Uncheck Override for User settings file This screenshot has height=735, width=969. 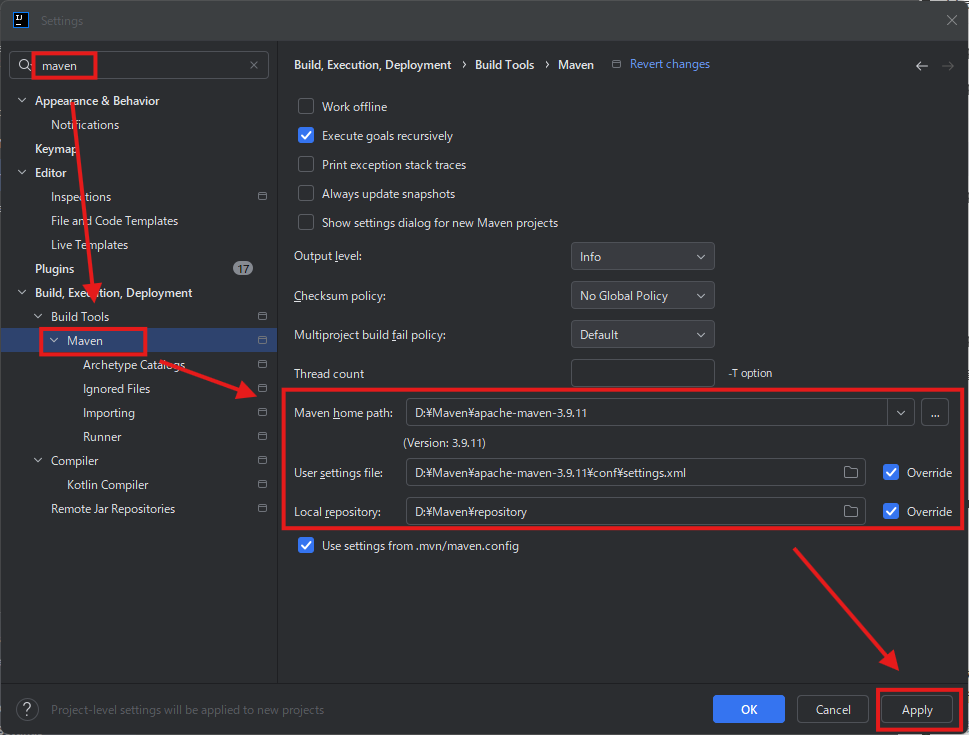click(891, 472)
